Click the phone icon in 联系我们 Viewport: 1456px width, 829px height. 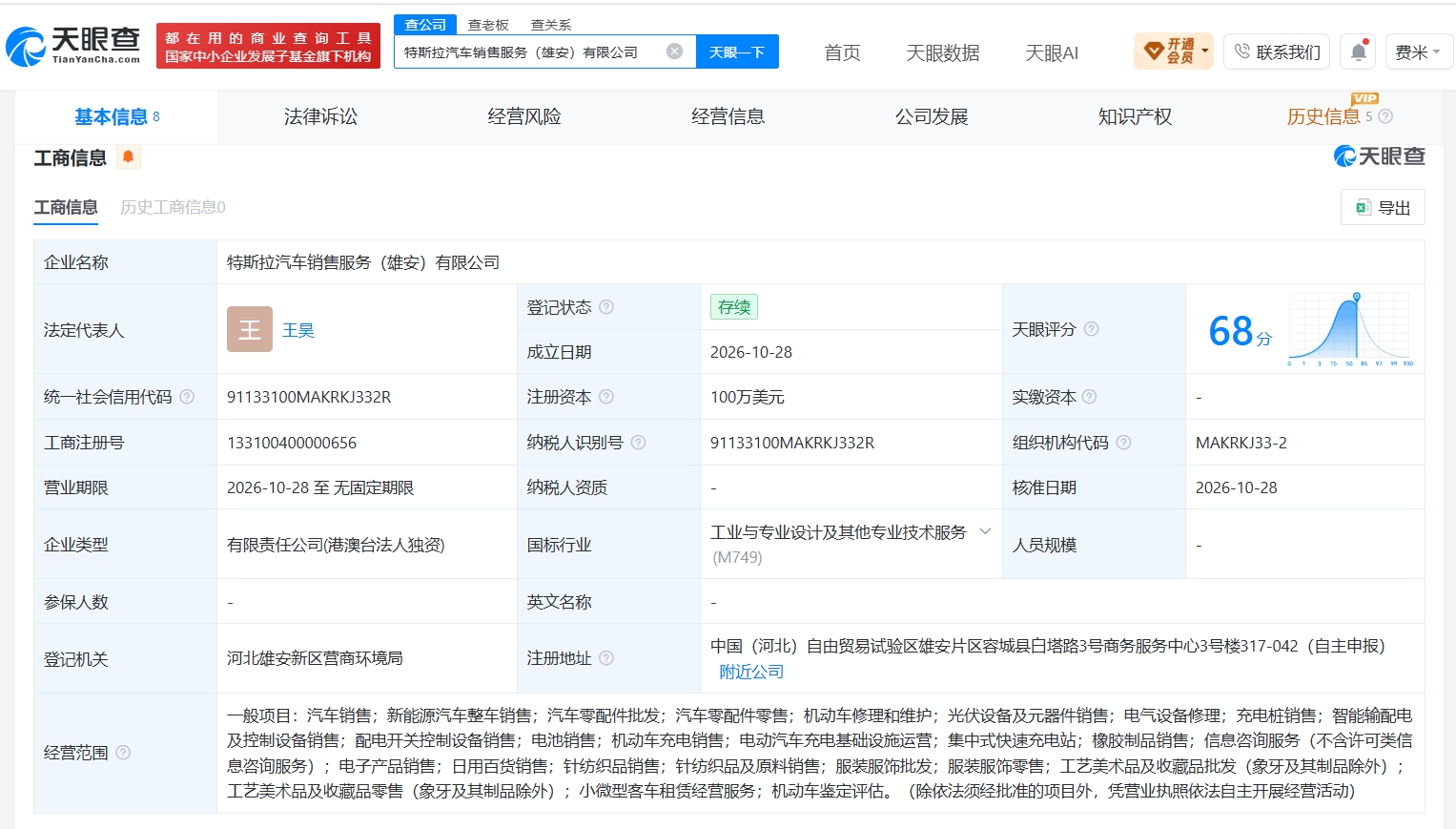point(1241,52)
